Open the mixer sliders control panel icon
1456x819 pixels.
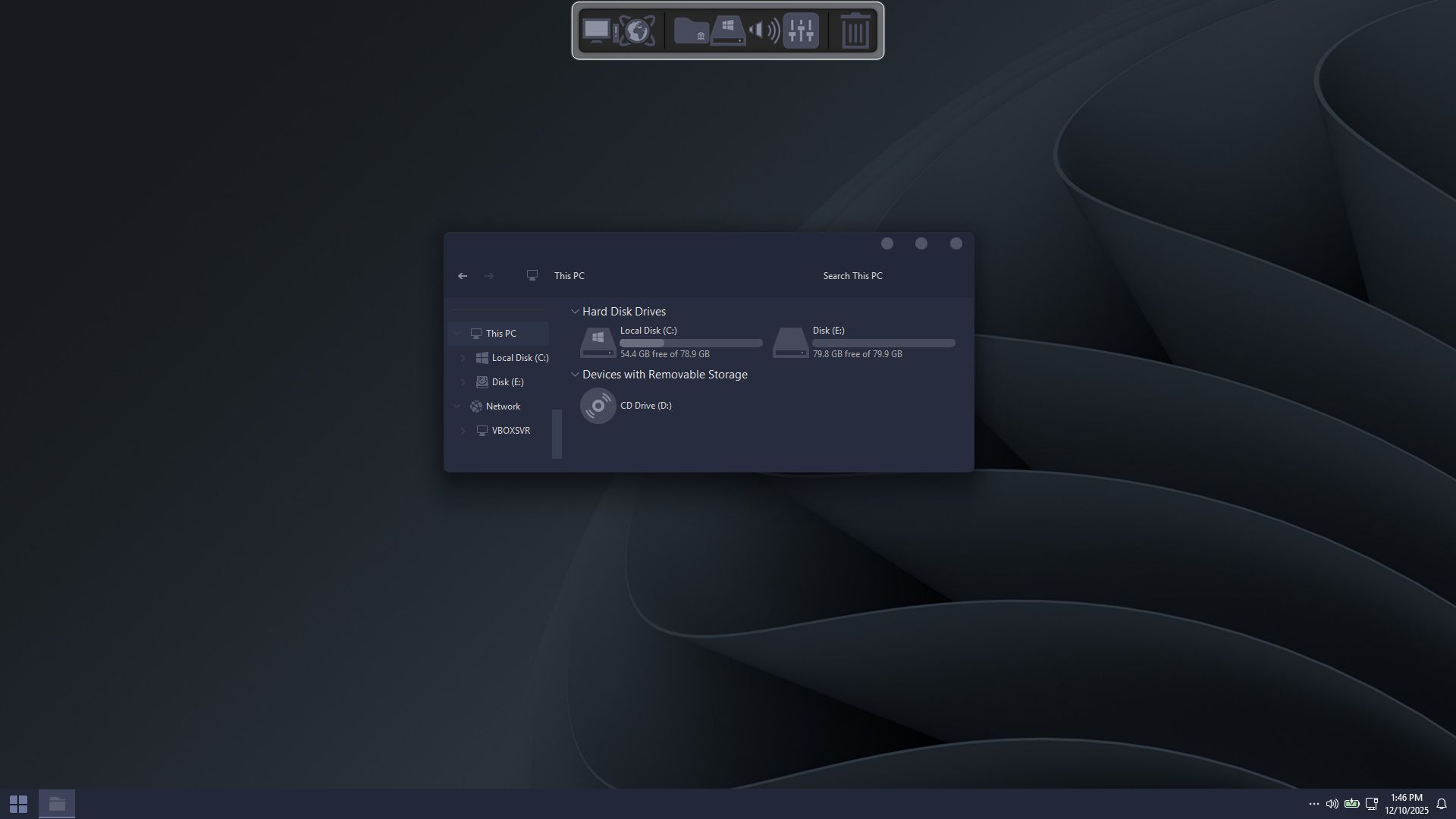(801, 31)
